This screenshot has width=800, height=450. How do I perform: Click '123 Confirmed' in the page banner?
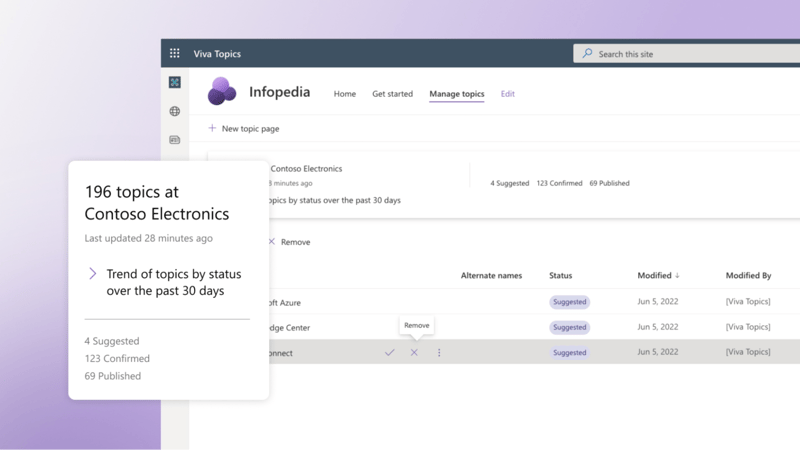pyautogui.click(x=559, y=183)
